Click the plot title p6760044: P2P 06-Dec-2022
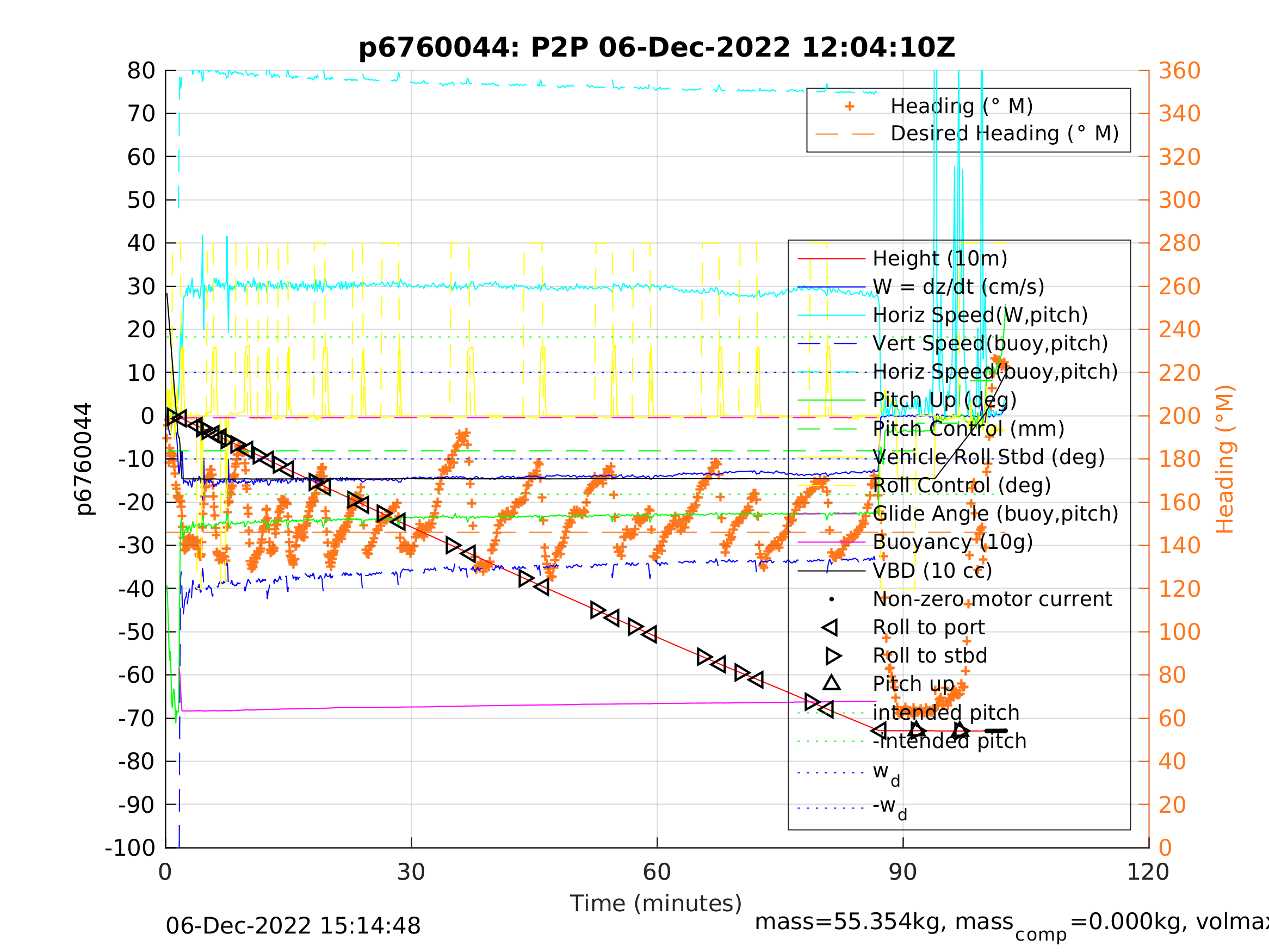1269x952 pixels. 657,48
